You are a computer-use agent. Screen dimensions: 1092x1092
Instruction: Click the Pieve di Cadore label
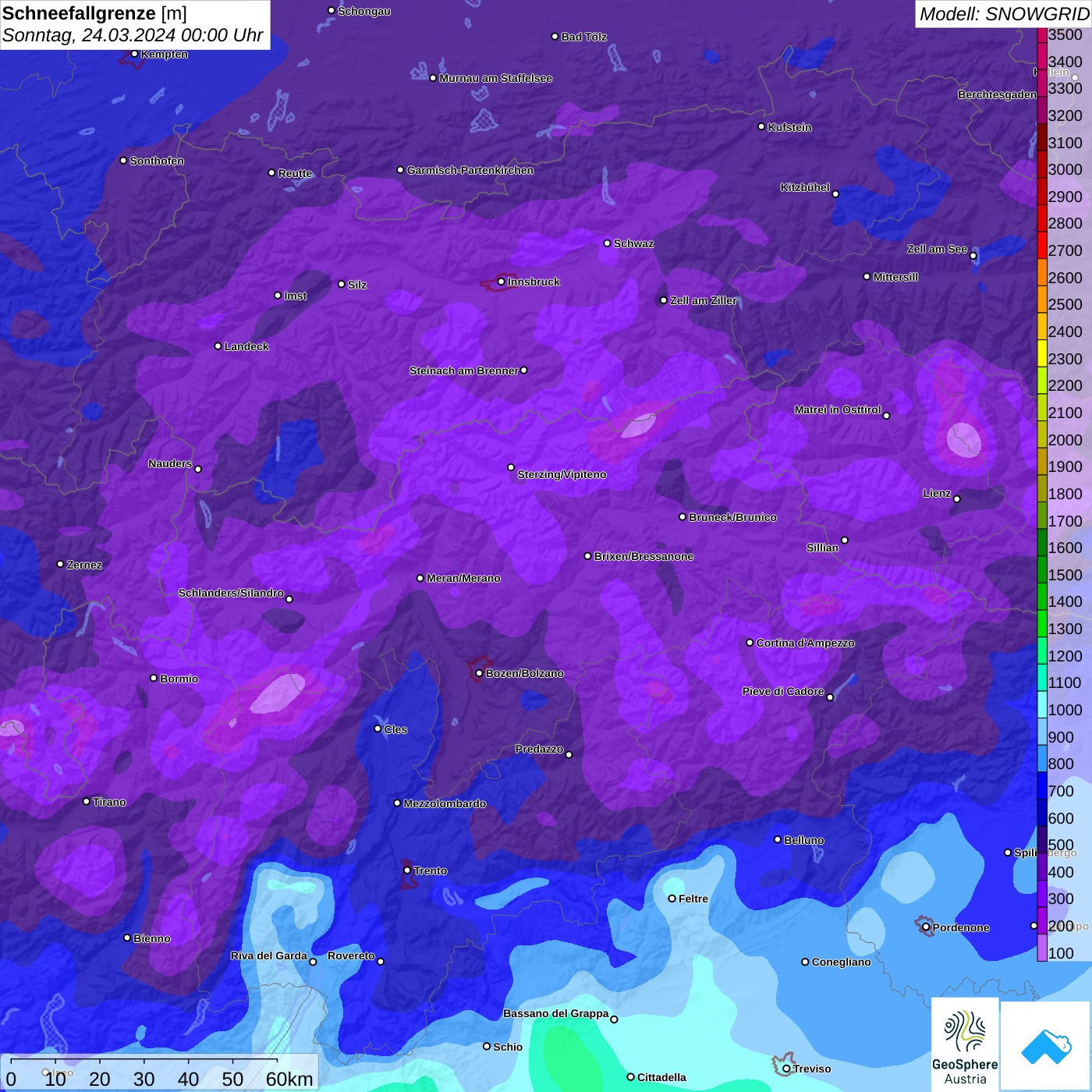783,691
